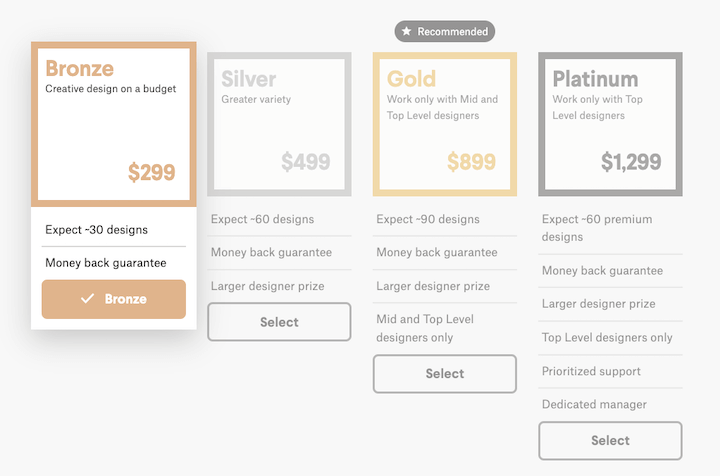Viewport: 720px width, 476px height.
Task: Click the checkmark icon on Bronze button
Action: click(88, 299)
